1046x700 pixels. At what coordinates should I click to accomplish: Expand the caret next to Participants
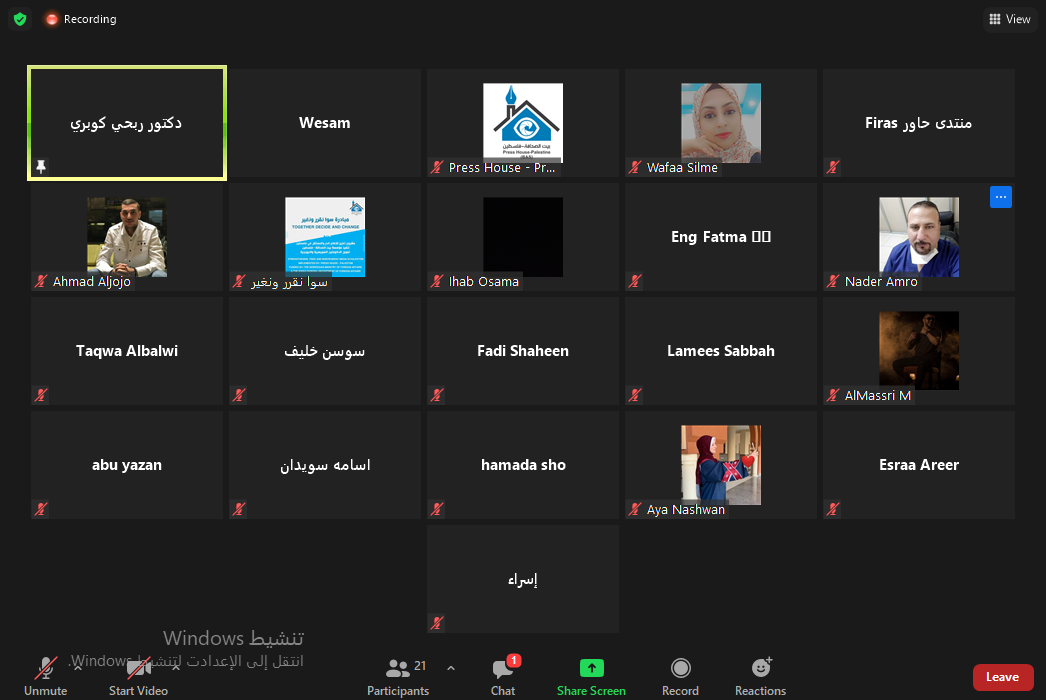(451, 668)
